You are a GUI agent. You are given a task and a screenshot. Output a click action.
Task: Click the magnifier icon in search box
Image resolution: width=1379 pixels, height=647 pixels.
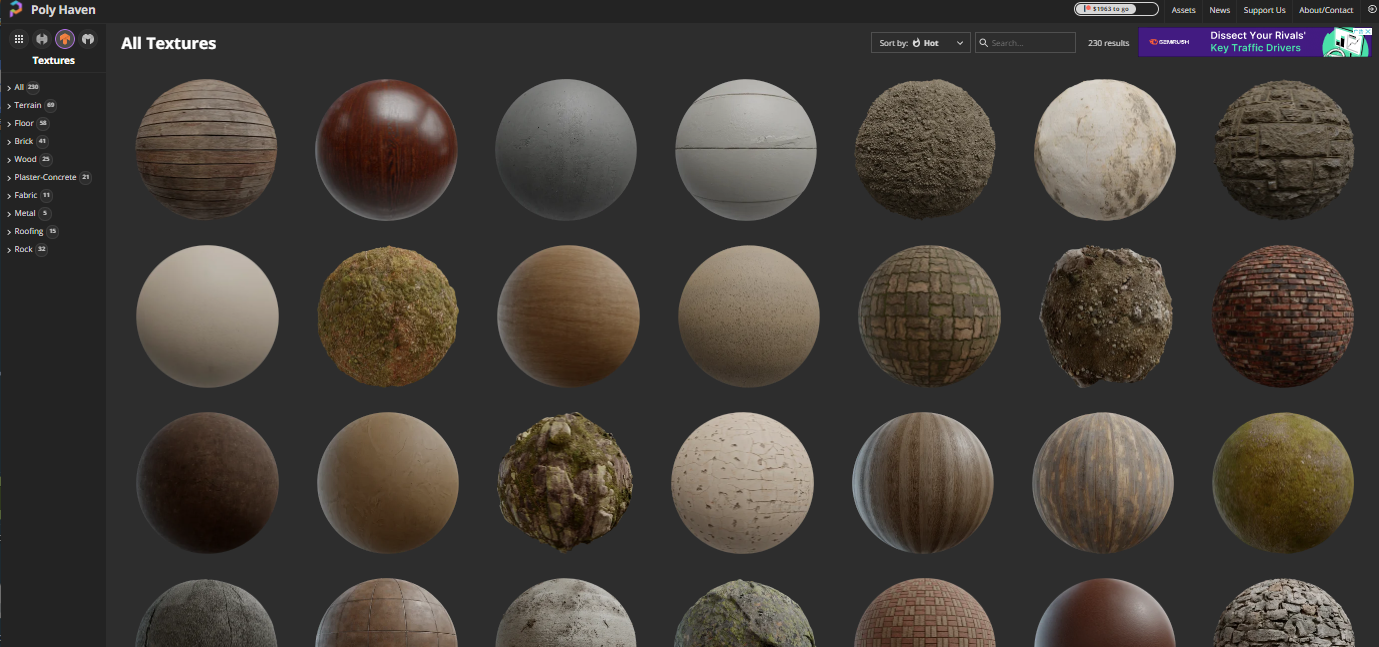click(984, 43)
